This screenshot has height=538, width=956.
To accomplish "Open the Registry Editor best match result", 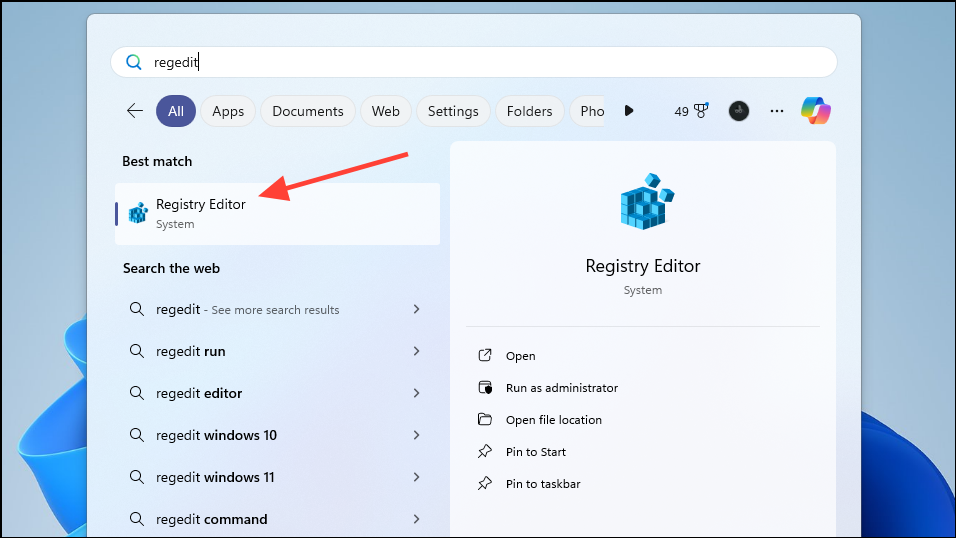I will click(x=277, y=214).
